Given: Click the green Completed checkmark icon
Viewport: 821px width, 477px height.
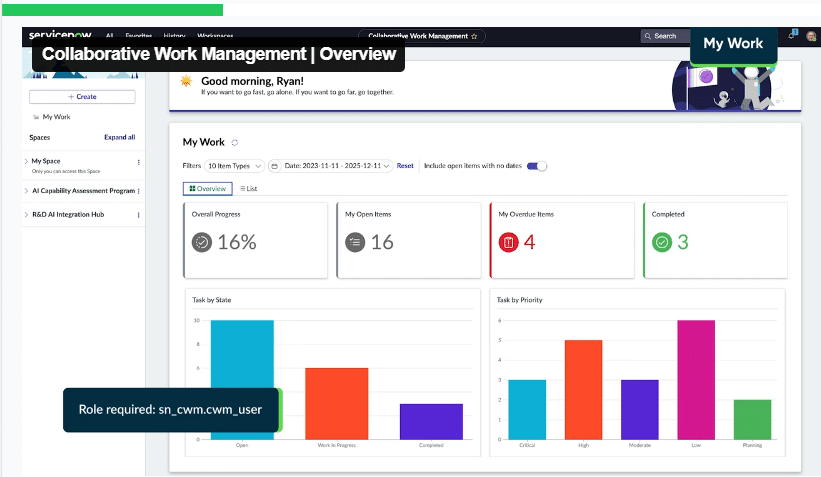Looking at the screenshot, I should (x=661, y=241).
